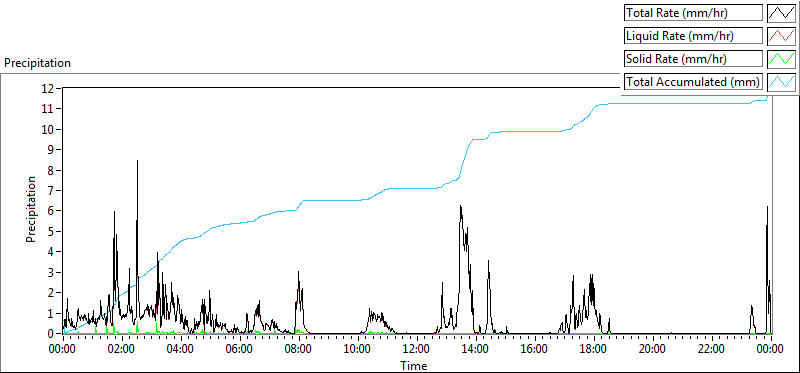
Task: Click the Time axis label
Action: [x=414, y=365]
